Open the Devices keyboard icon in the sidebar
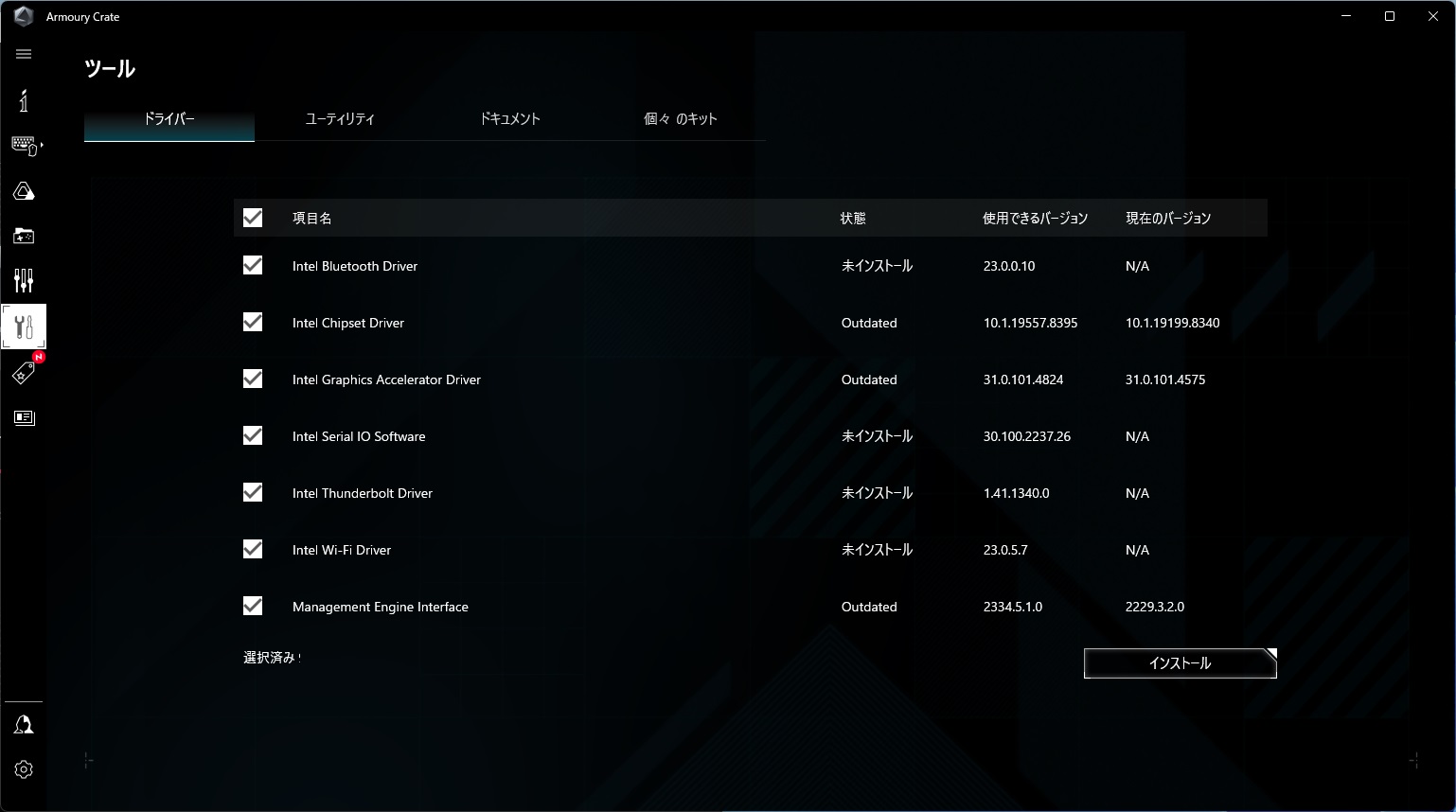Screen dimensions: 1456x812 click(24, 146)
